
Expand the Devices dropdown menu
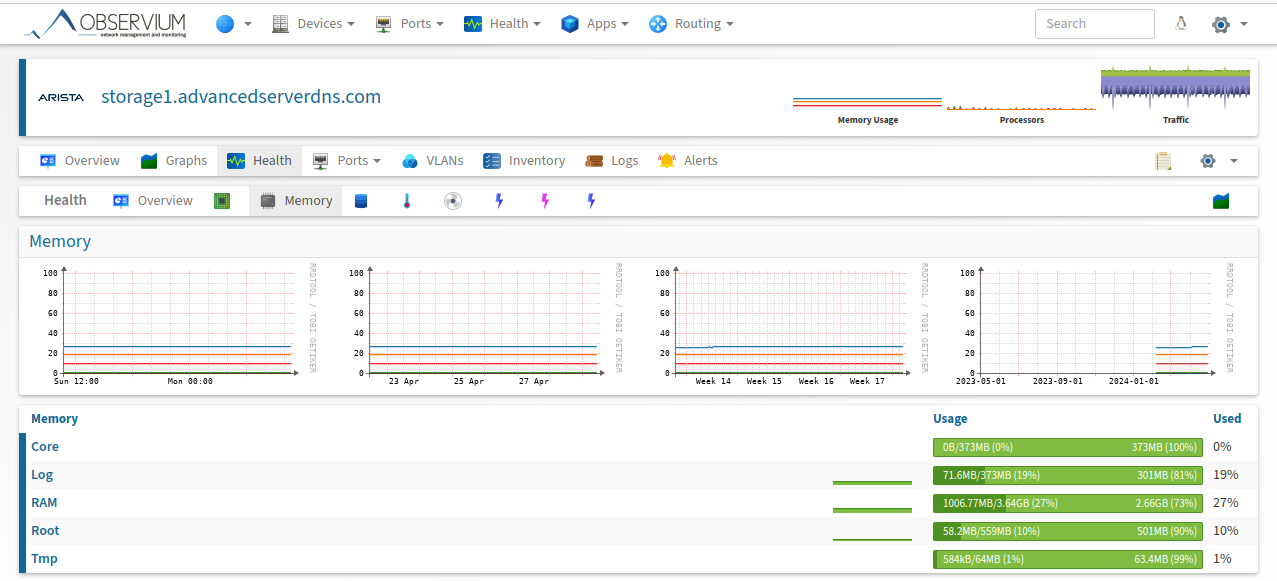click(x=313, y=24)
